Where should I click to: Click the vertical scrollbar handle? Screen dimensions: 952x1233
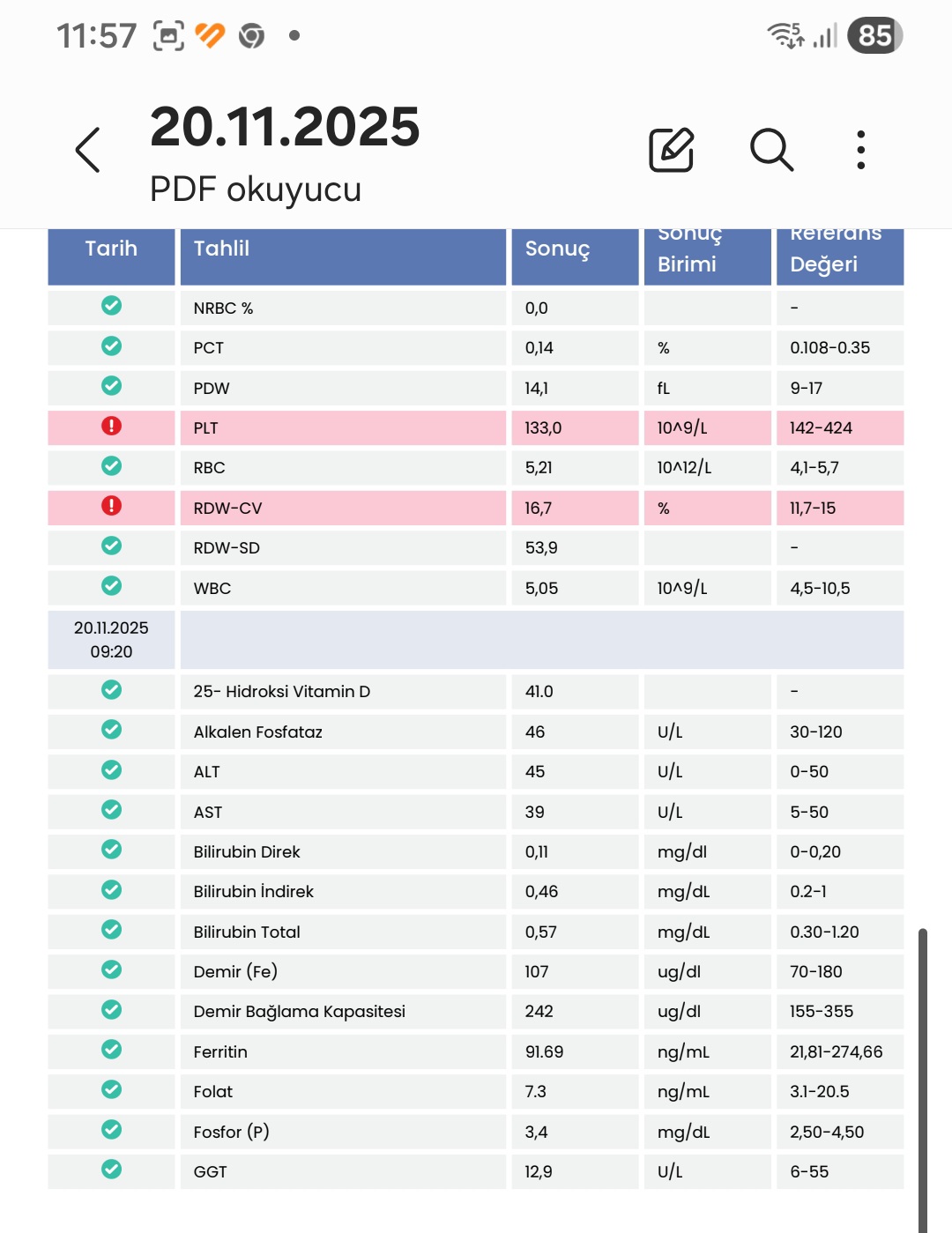click(x=922, y=1075)
